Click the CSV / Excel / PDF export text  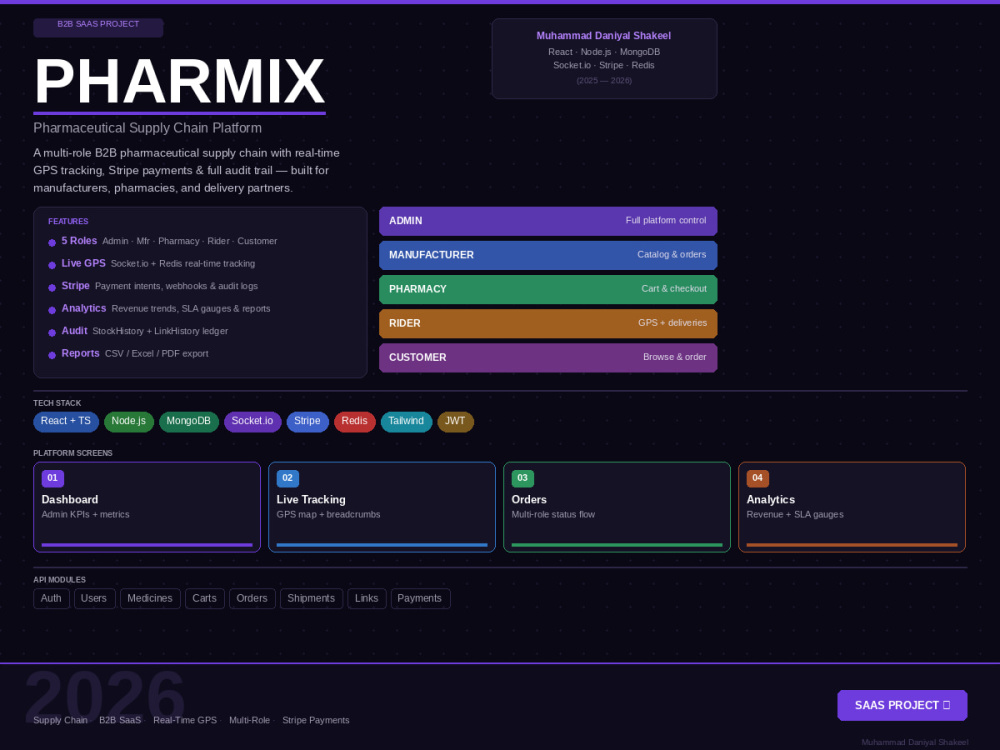click(x=157, y=353)
